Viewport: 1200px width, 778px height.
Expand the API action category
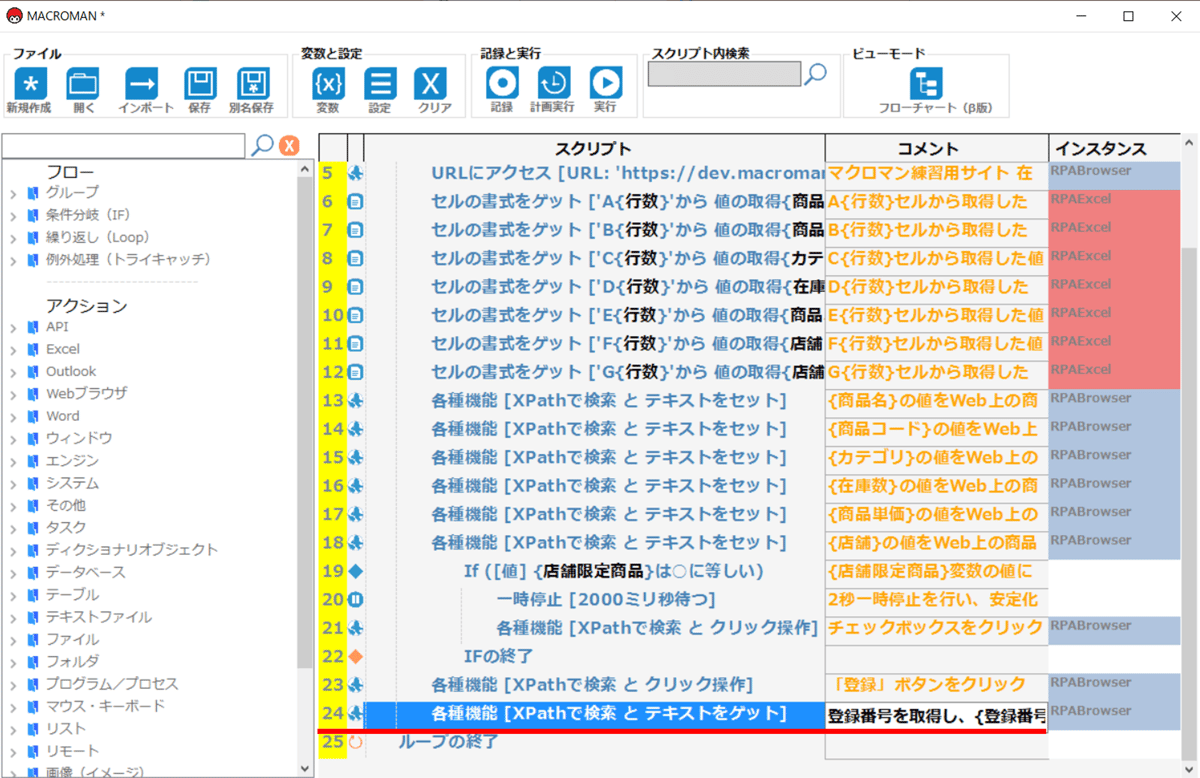point(13,327)
